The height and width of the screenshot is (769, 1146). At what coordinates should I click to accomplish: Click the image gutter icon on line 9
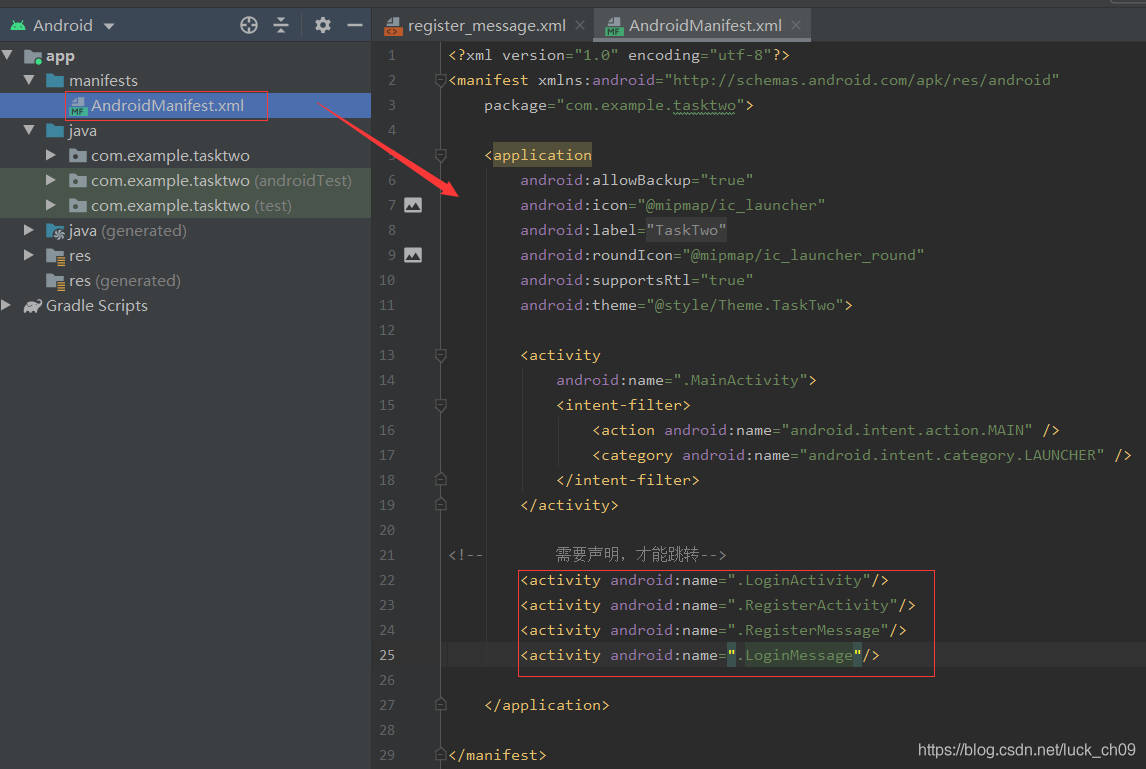tap(413, 255)
